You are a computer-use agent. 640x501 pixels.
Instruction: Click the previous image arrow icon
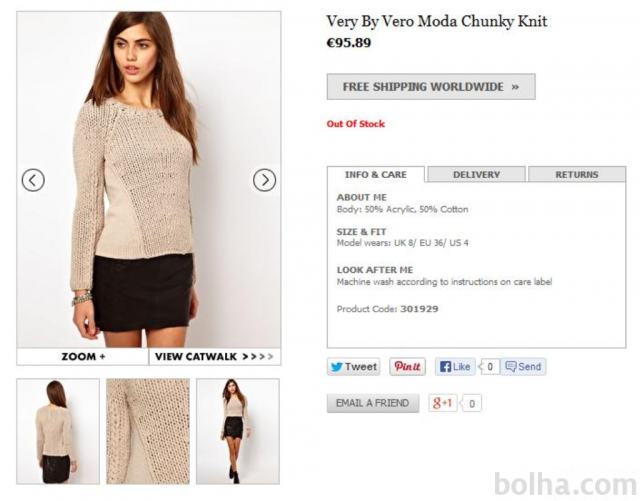(33, 180)
